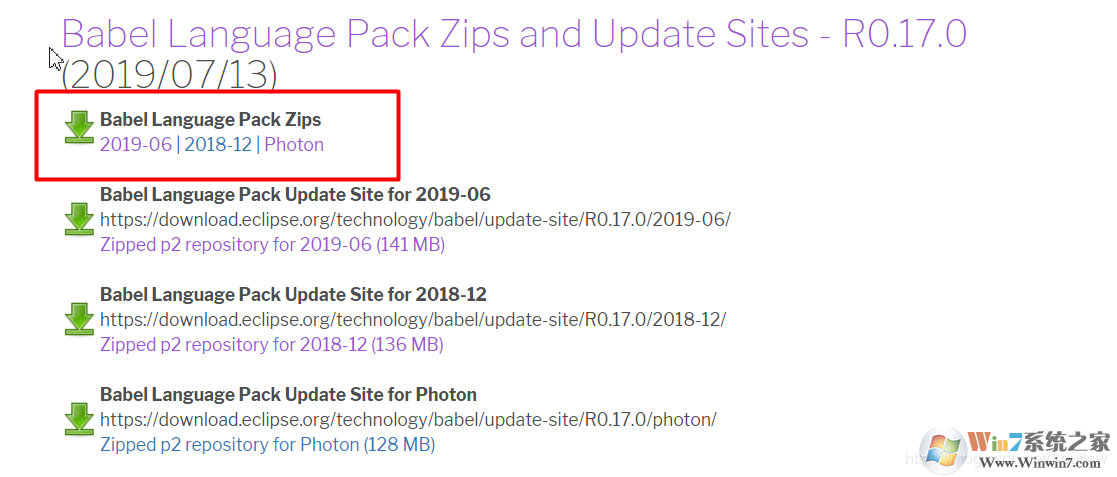Open the 2019-06 language pack zips link
1117x477 pixels.
click(136, 145)
